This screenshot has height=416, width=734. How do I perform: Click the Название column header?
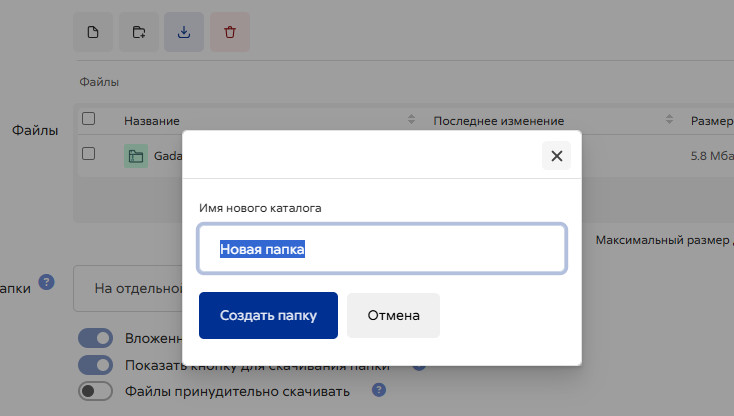152,121
